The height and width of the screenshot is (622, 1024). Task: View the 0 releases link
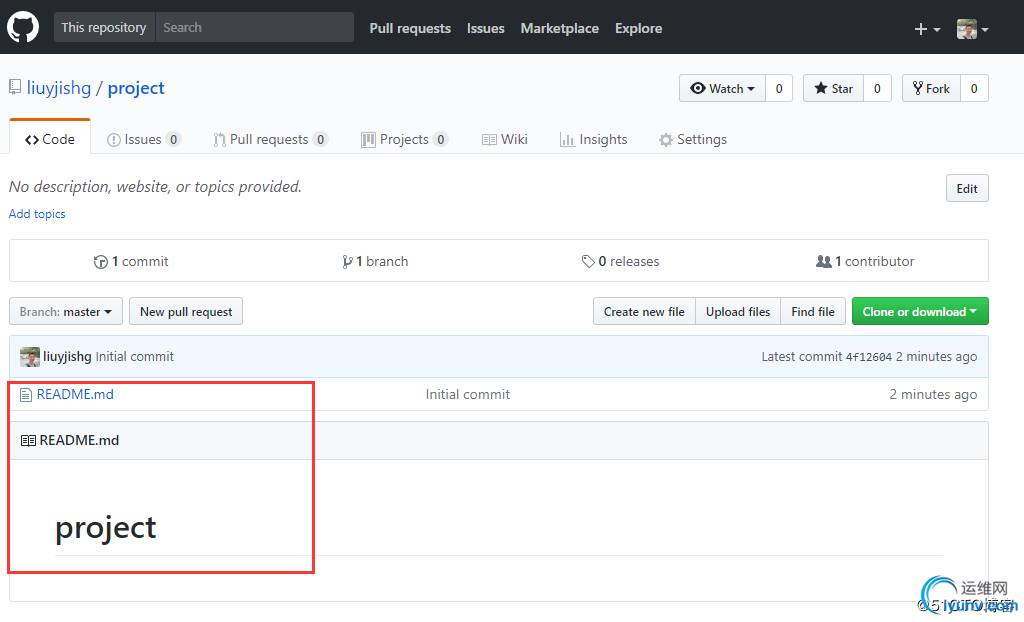[620, 261]
